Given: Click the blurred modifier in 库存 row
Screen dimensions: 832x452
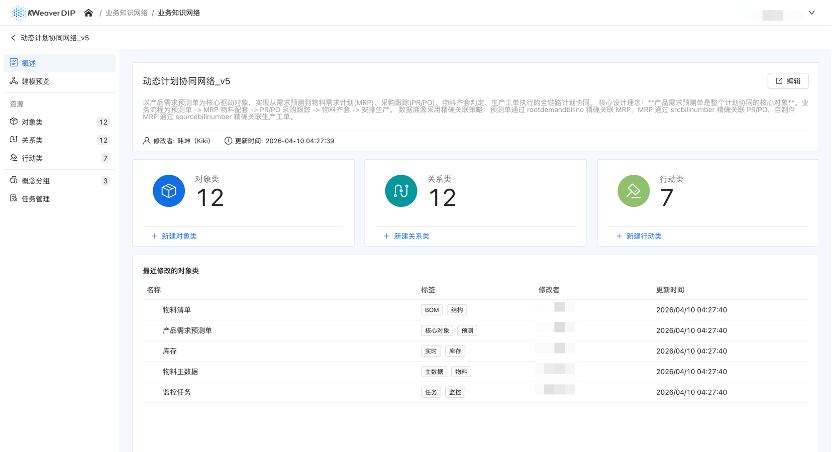Looking at the screenshot, I should pos(556,349).
